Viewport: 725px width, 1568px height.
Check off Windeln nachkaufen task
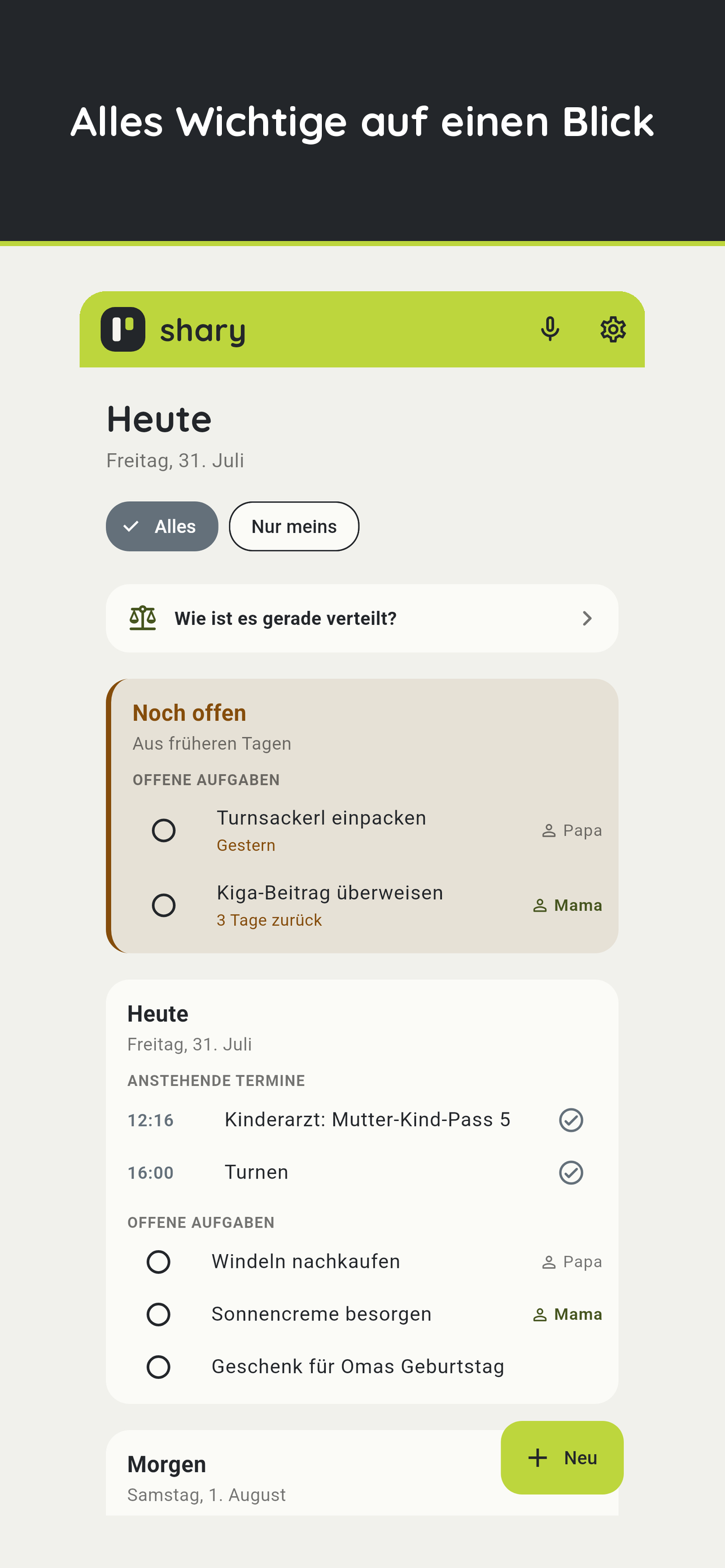tap(158, 1262)
